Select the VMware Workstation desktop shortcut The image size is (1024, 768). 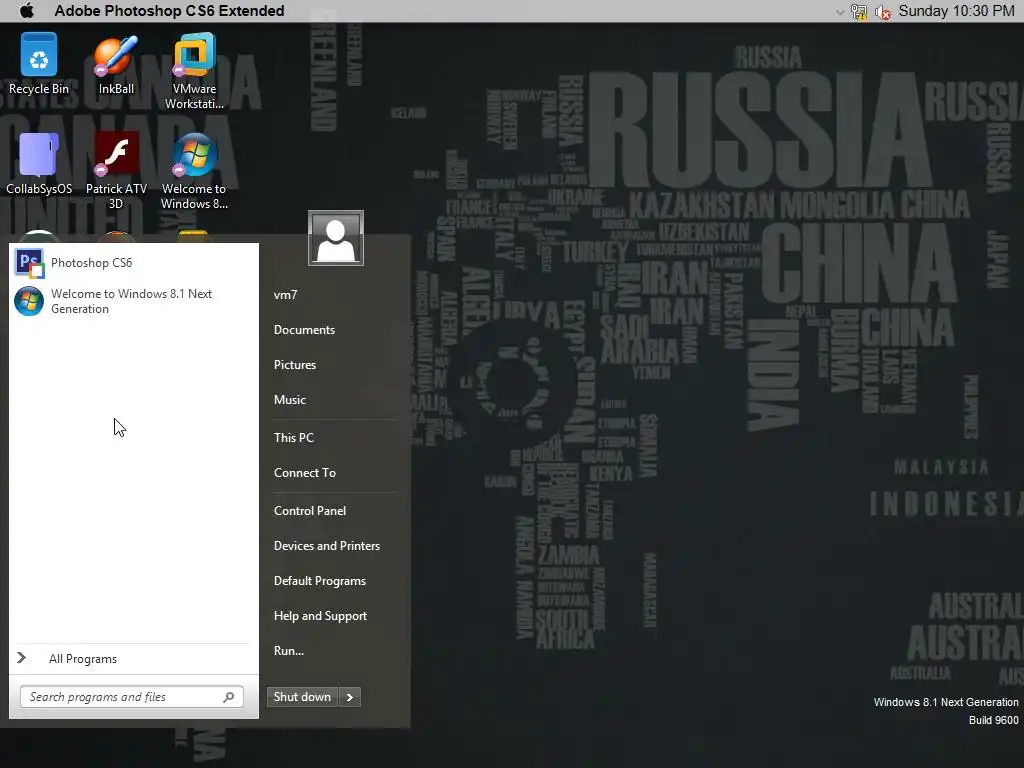tap(194, 71)
